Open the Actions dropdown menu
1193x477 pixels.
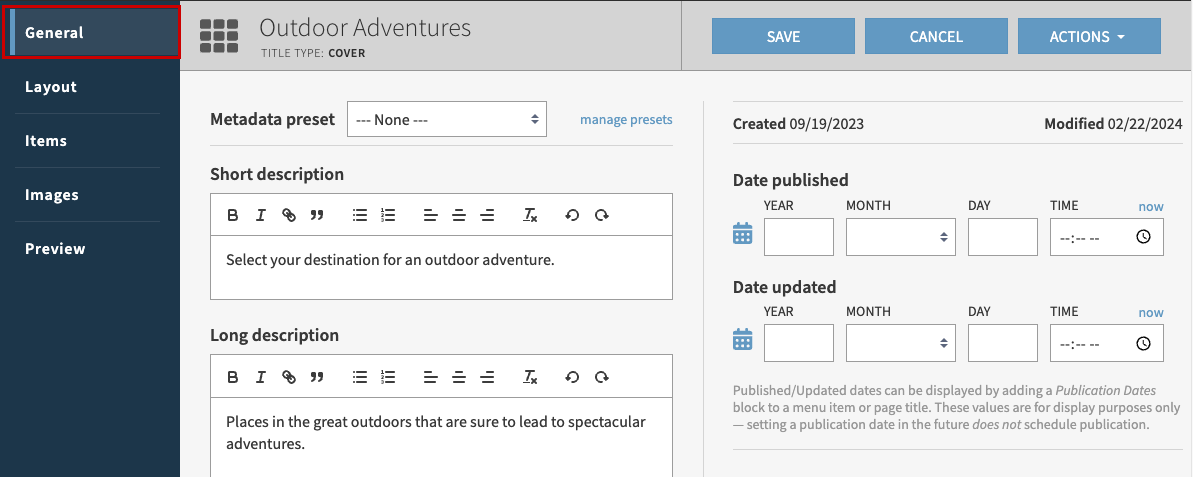coord(1088,37)
